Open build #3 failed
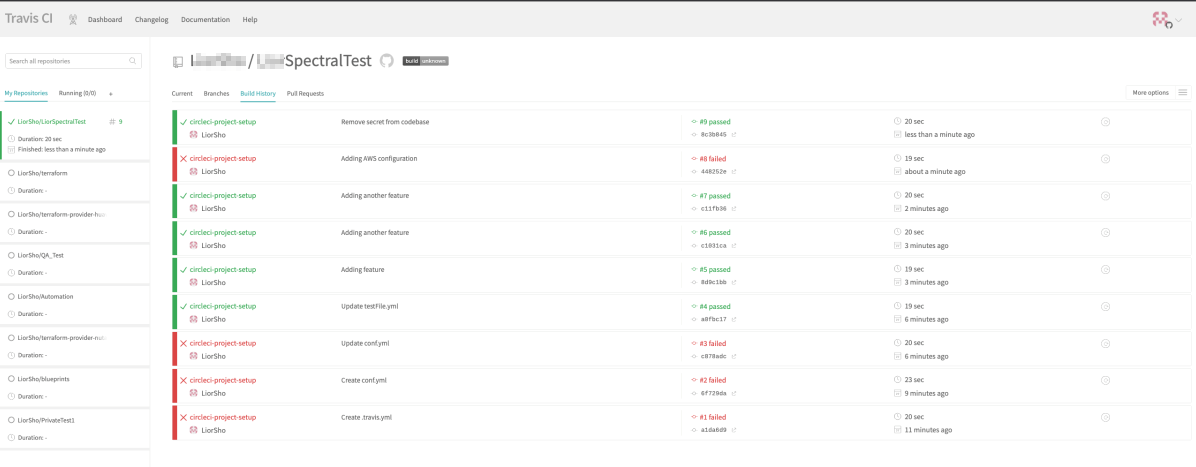The width and height of the screenshot is (1196, 467). [x=712, y=343]
